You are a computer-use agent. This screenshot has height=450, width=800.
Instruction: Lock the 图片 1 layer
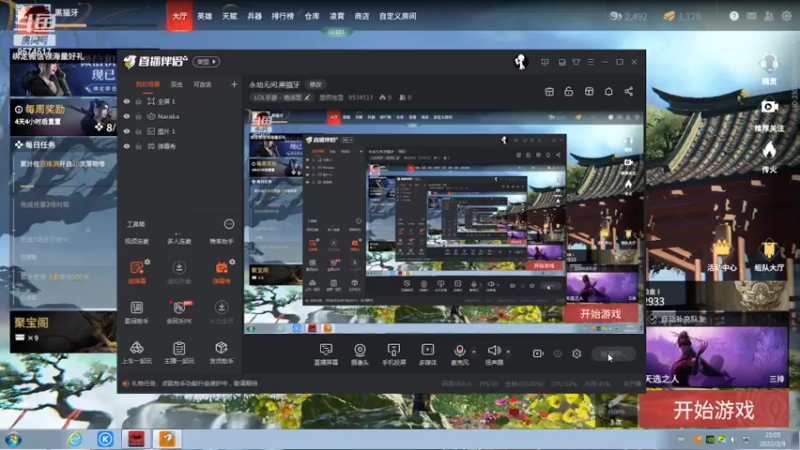138,131
